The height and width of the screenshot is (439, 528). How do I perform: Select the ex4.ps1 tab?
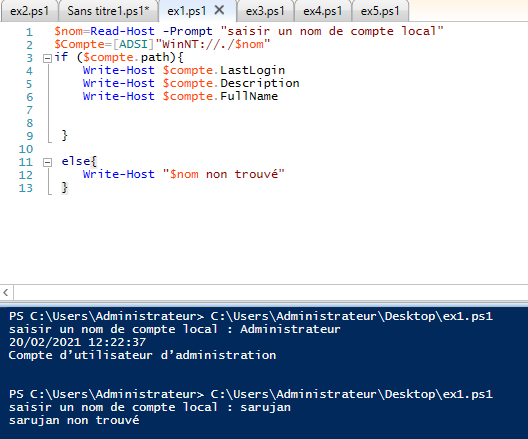[323, 11]
